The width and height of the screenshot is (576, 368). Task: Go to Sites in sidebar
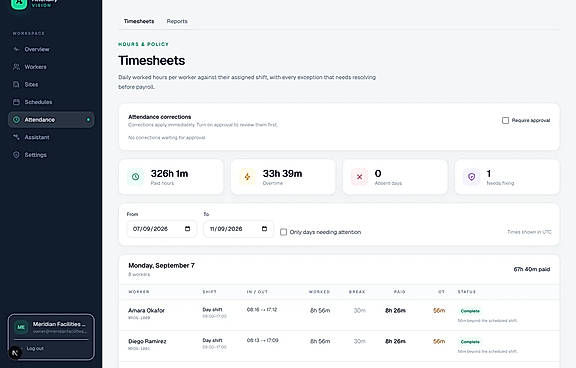(51, 84)
